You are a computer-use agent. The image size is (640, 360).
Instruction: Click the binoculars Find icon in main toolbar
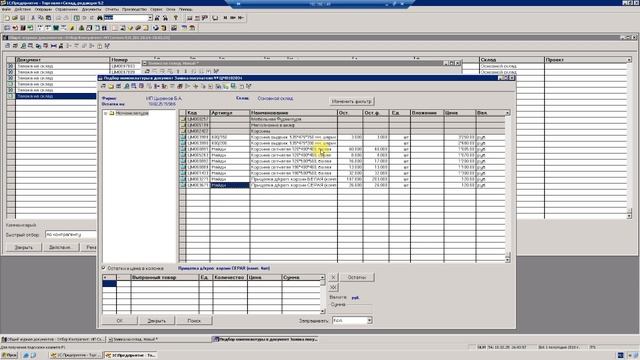(100, 18)
